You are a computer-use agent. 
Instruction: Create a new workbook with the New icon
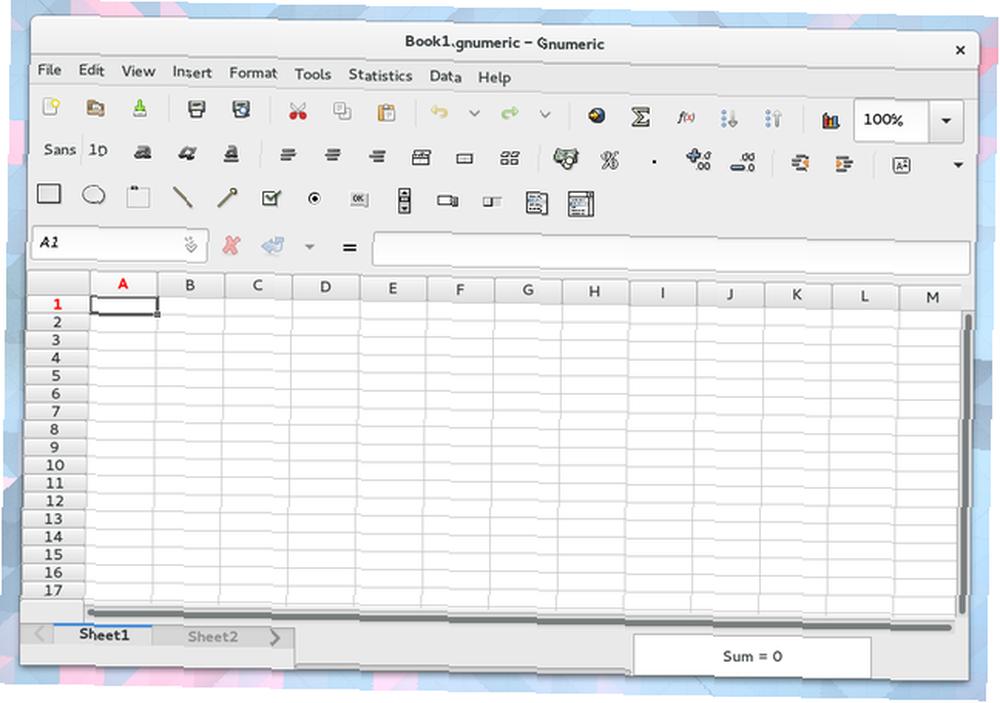point(51,107)
